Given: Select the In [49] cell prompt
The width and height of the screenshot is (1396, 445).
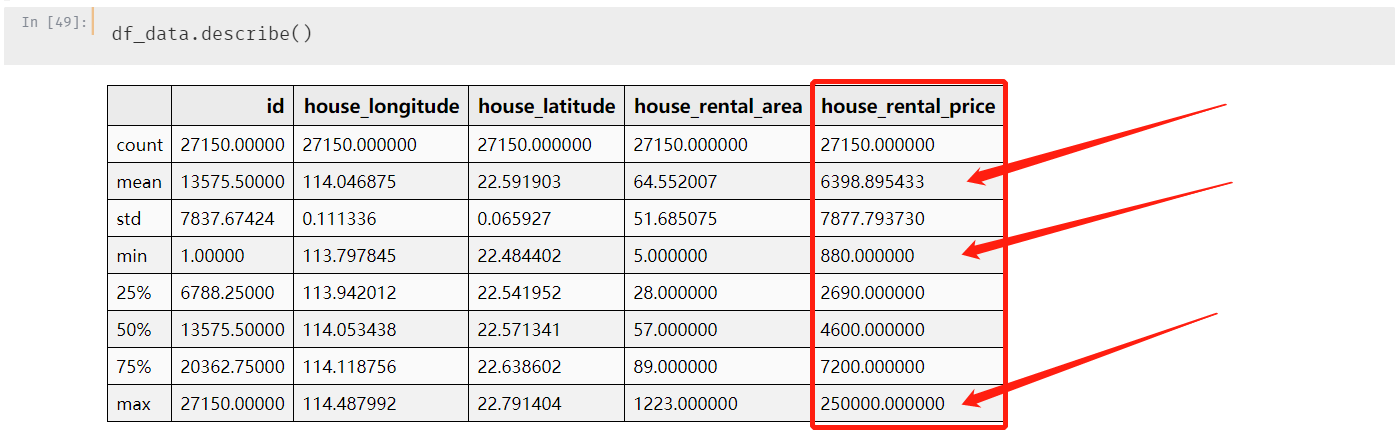Looking at the screenshot, I should coord(54,22).
